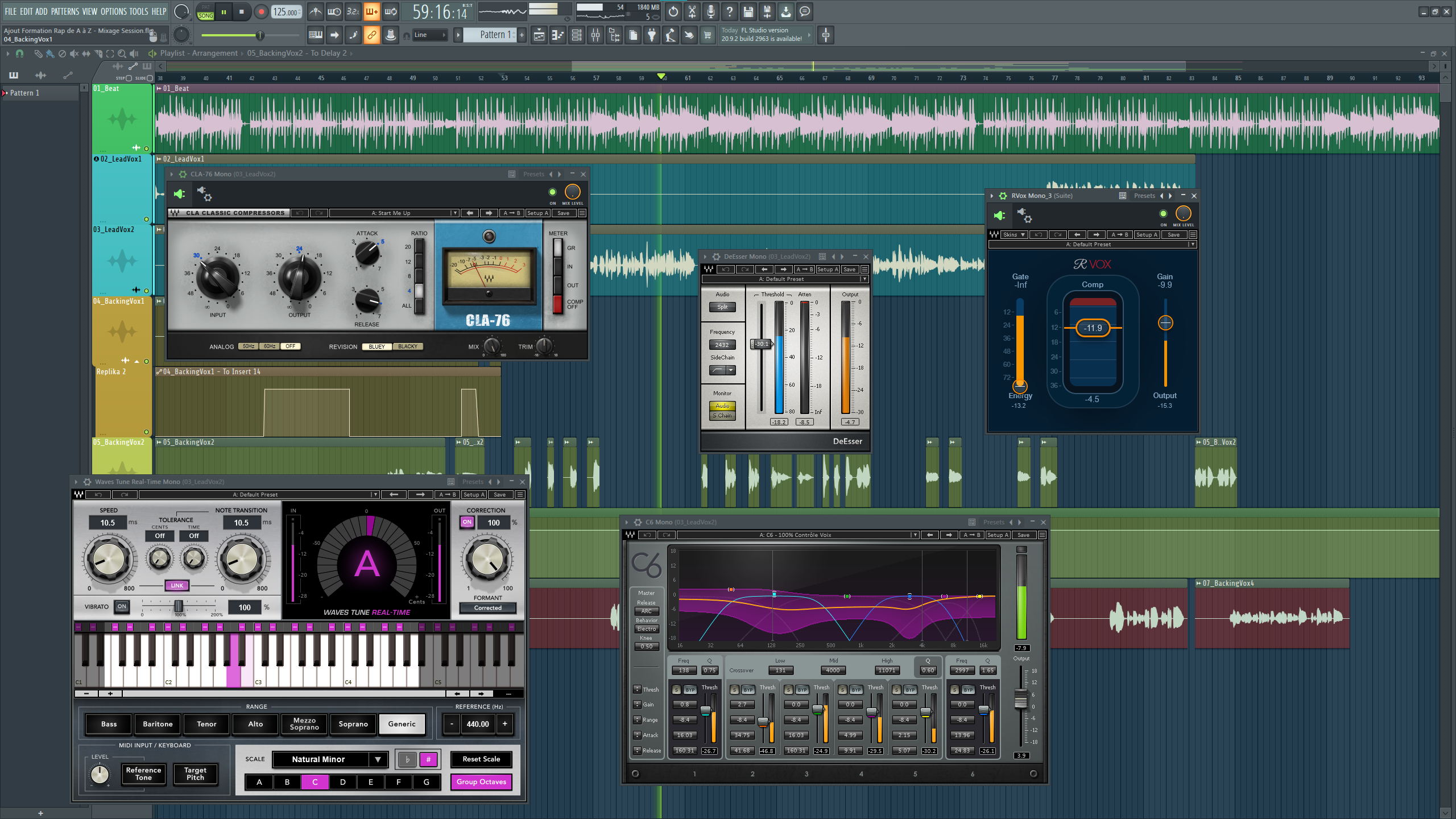Open the CLA-76 plugin settings gear icon
The width and height of the screenshot is (1456, 819).
click(x=183, y=175)
